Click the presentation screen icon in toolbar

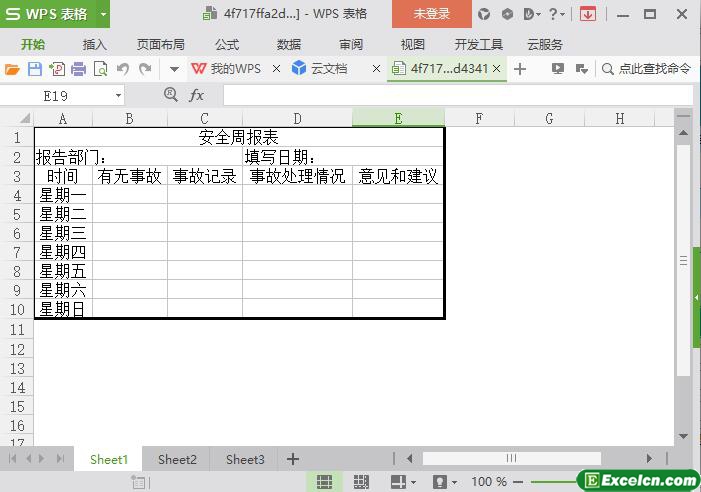[x=557, y=69]
